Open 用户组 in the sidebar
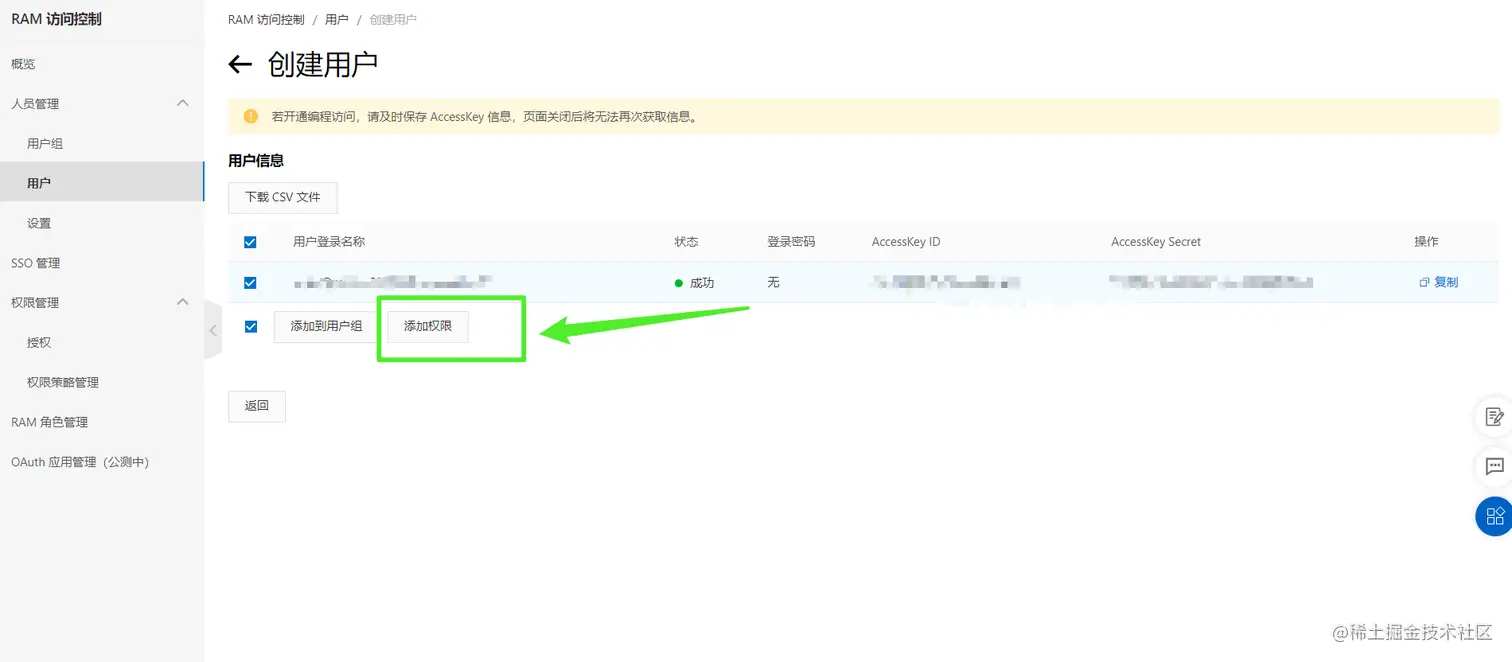Screen dimensions: 1512x662 click(x=45, y=144)
